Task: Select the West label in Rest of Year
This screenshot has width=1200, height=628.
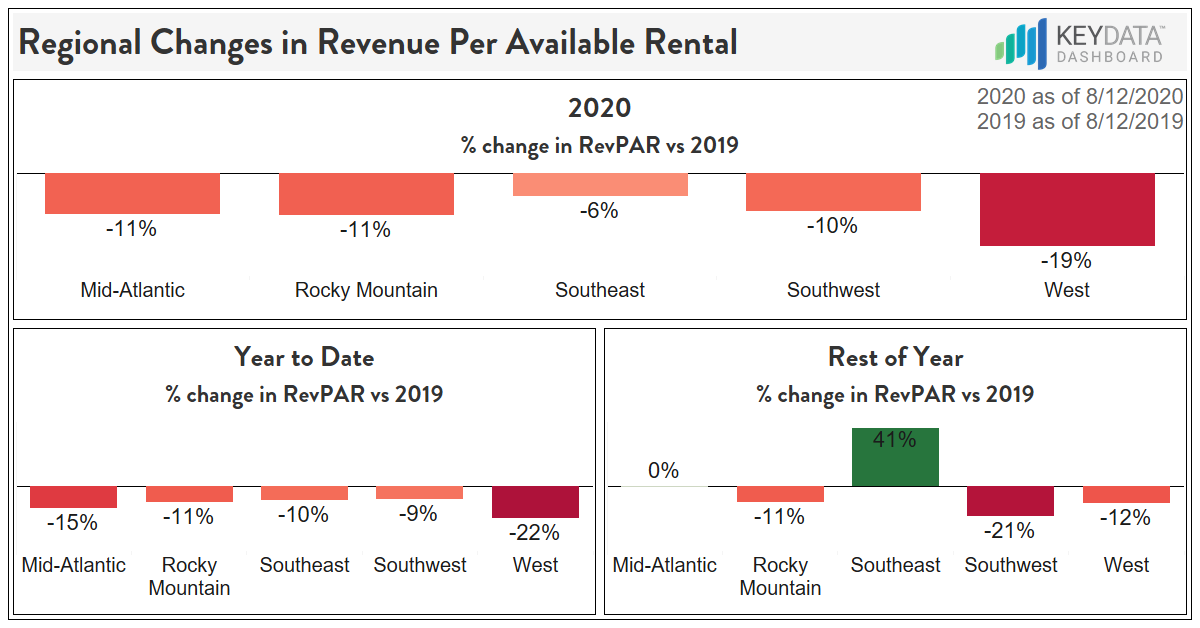Action: click(1126, 565)
